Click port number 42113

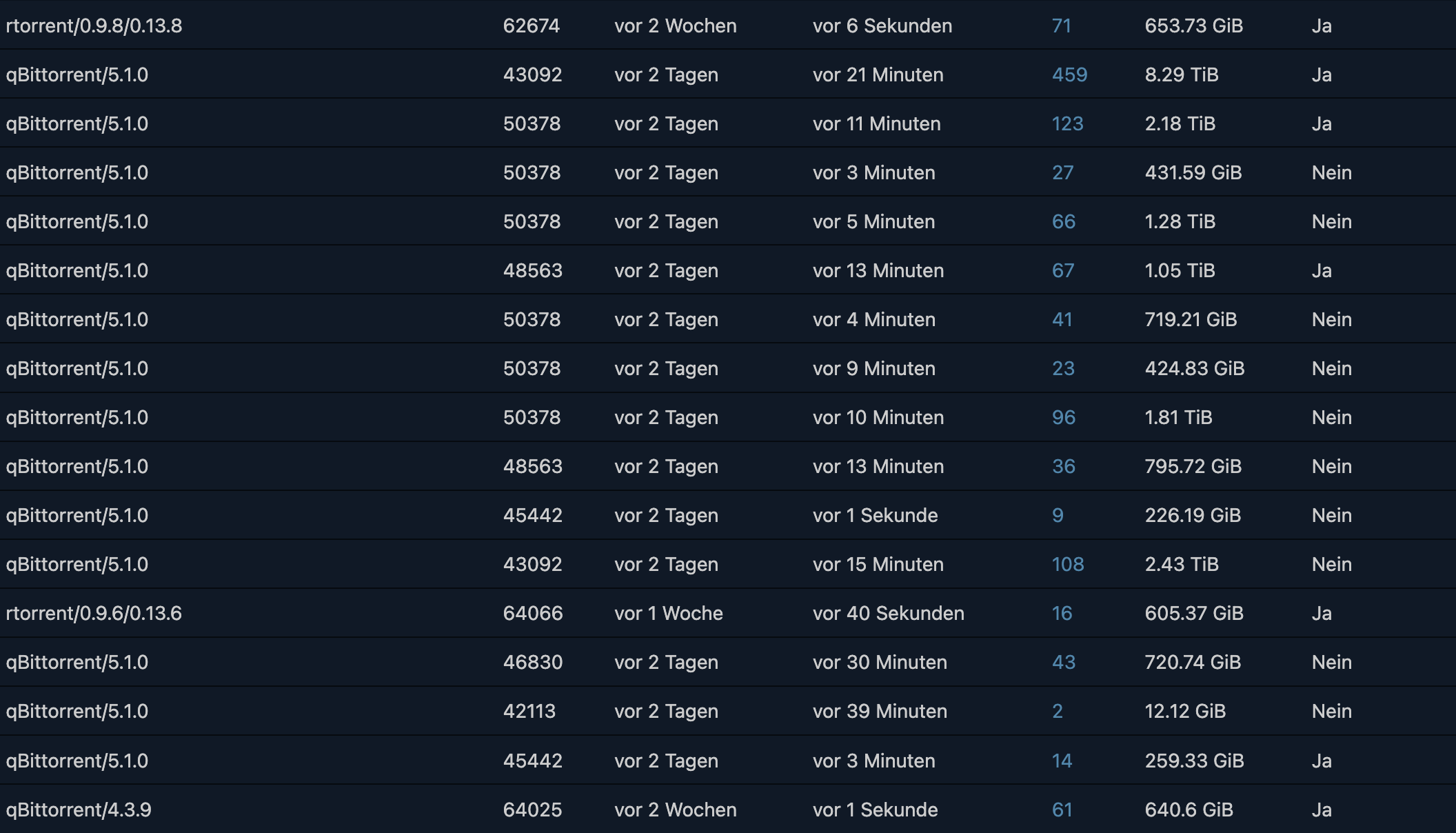tap(529, 711)
